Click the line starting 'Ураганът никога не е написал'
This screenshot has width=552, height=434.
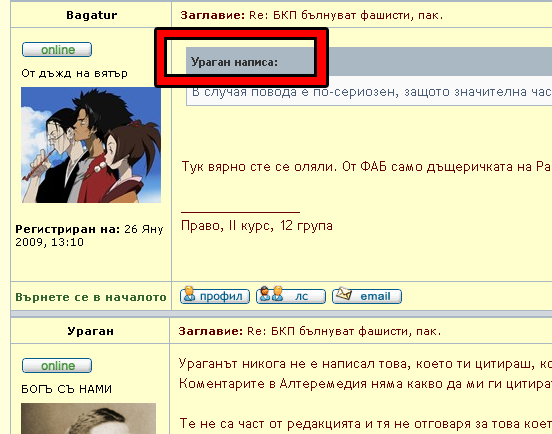365,363
